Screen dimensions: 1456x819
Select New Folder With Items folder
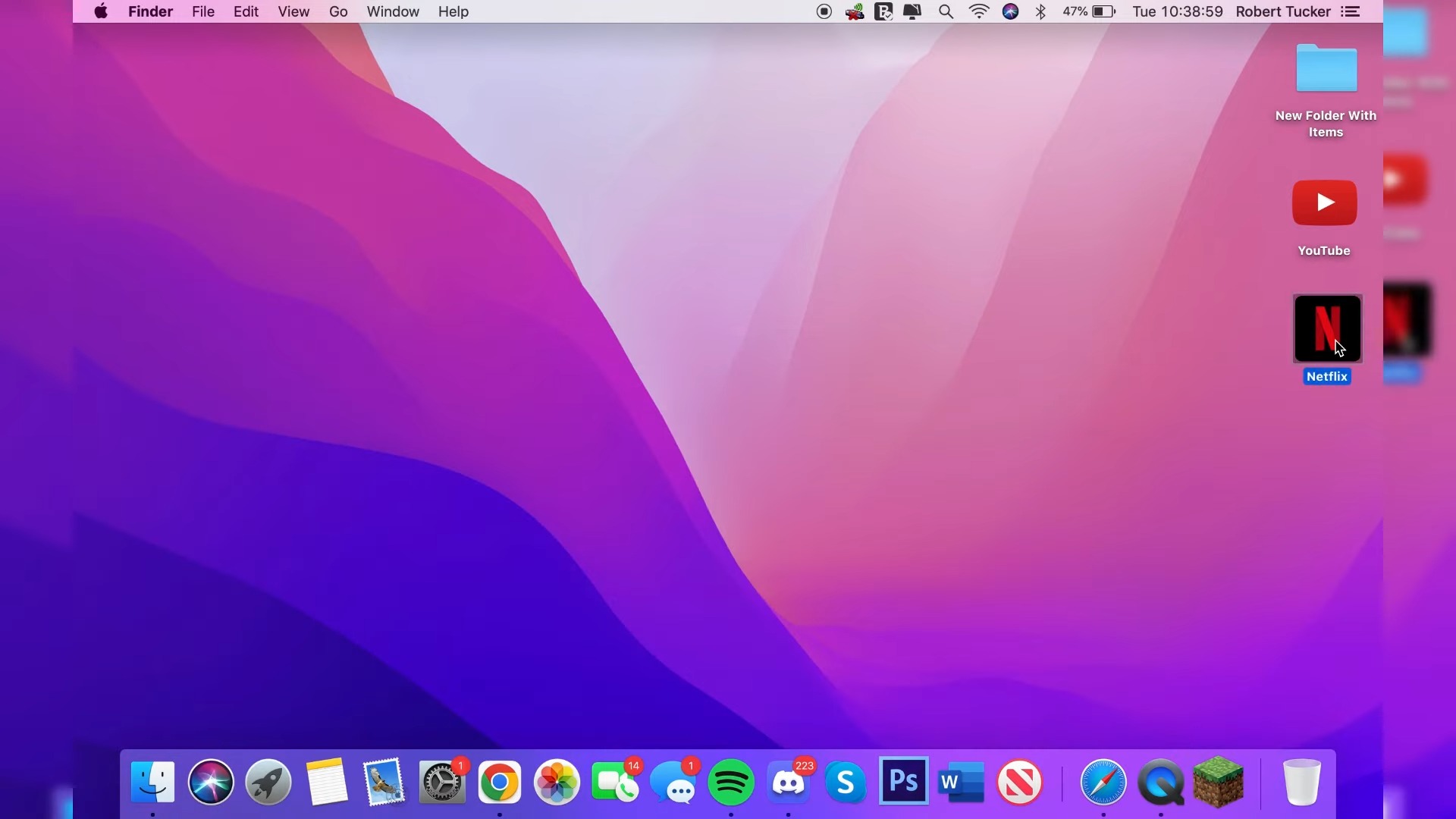coord(1326,70)
